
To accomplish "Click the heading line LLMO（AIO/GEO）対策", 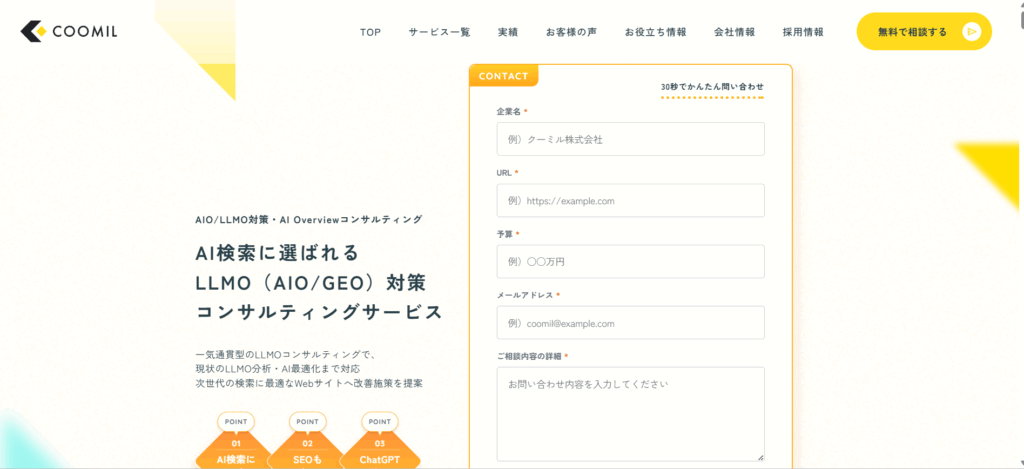I will click(x=311, y=283).
